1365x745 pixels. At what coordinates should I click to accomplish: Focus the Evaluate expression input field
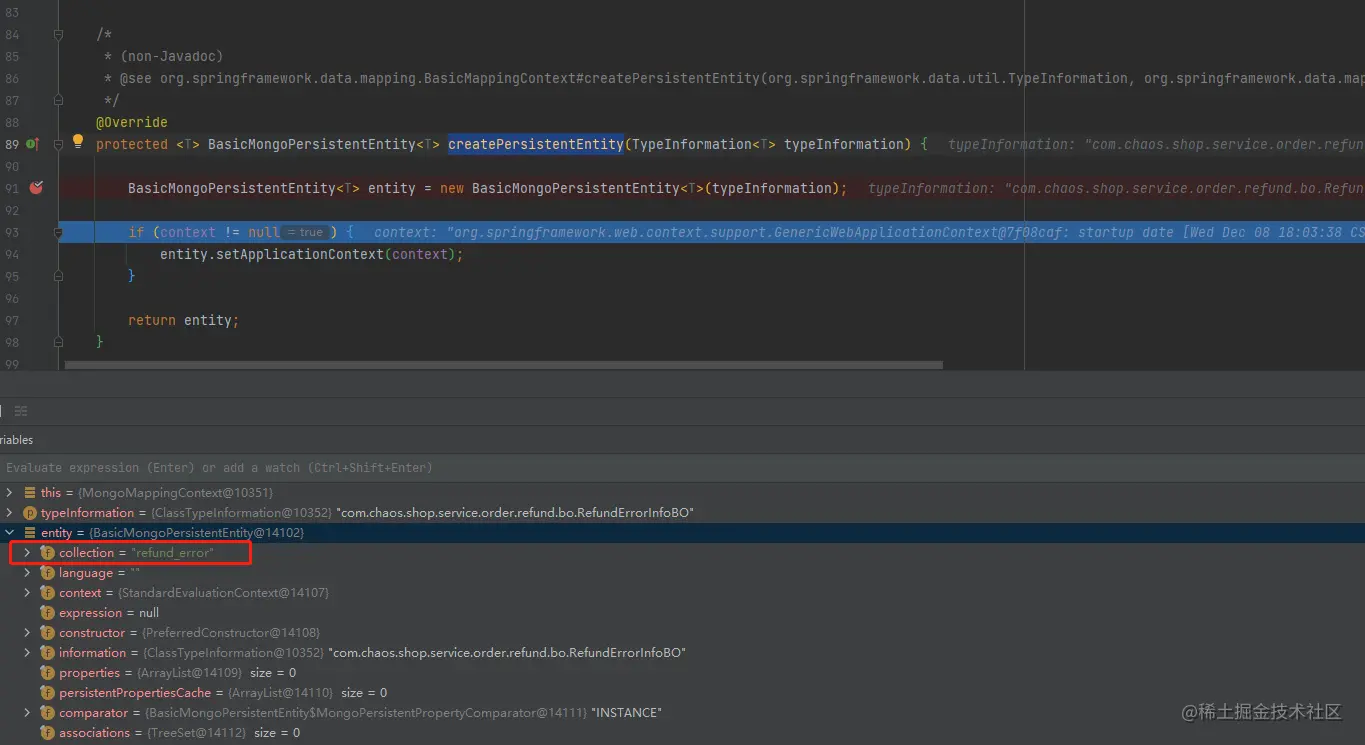[682, 467]
